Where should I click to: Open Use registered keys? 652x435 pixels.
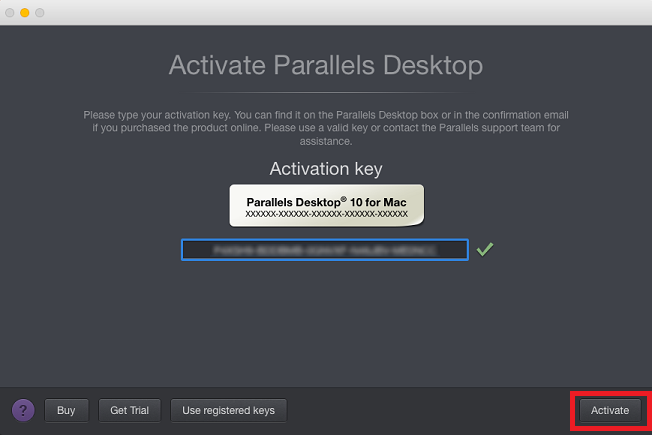(228, 410)
